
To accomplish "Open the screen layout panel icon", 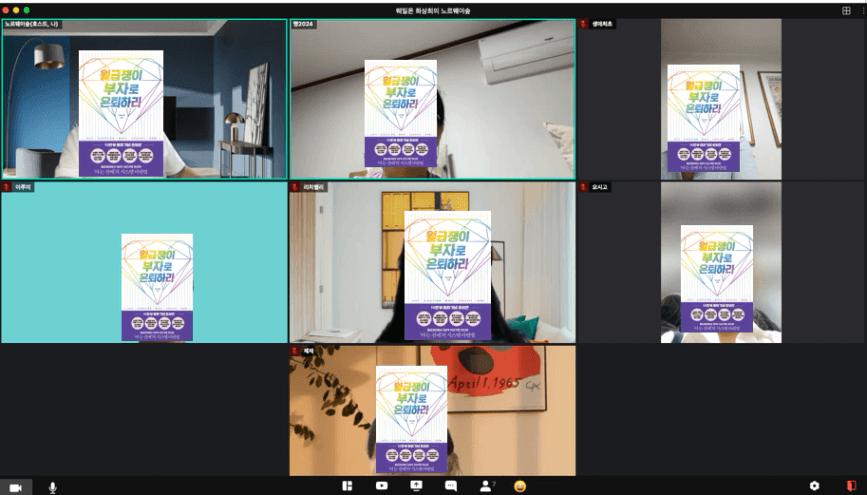I will coord(347,486).
